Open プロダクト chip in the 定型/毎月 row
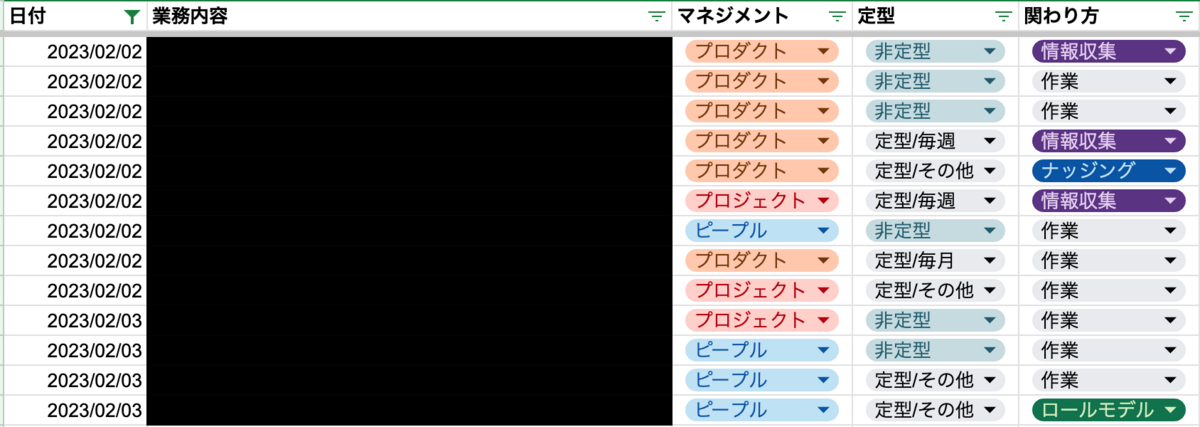The width and height of the screenshot is (1200, 427). pyautogui.click(x=762, y=261)
